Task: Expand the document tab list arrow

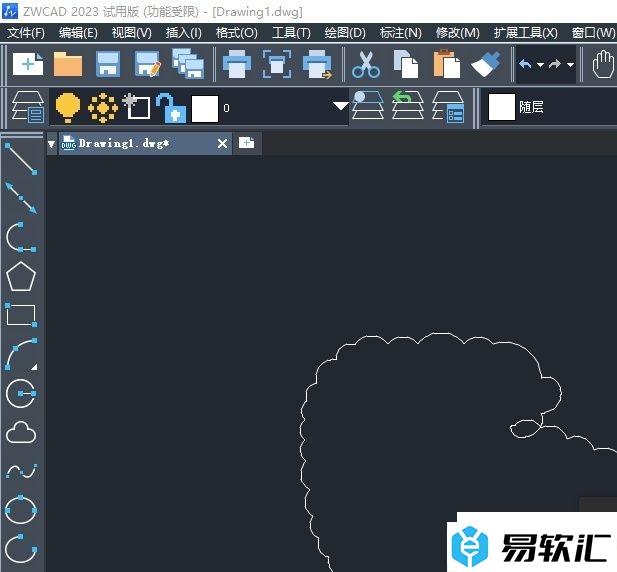Action: pyautogui.click(x=52, y=144)
